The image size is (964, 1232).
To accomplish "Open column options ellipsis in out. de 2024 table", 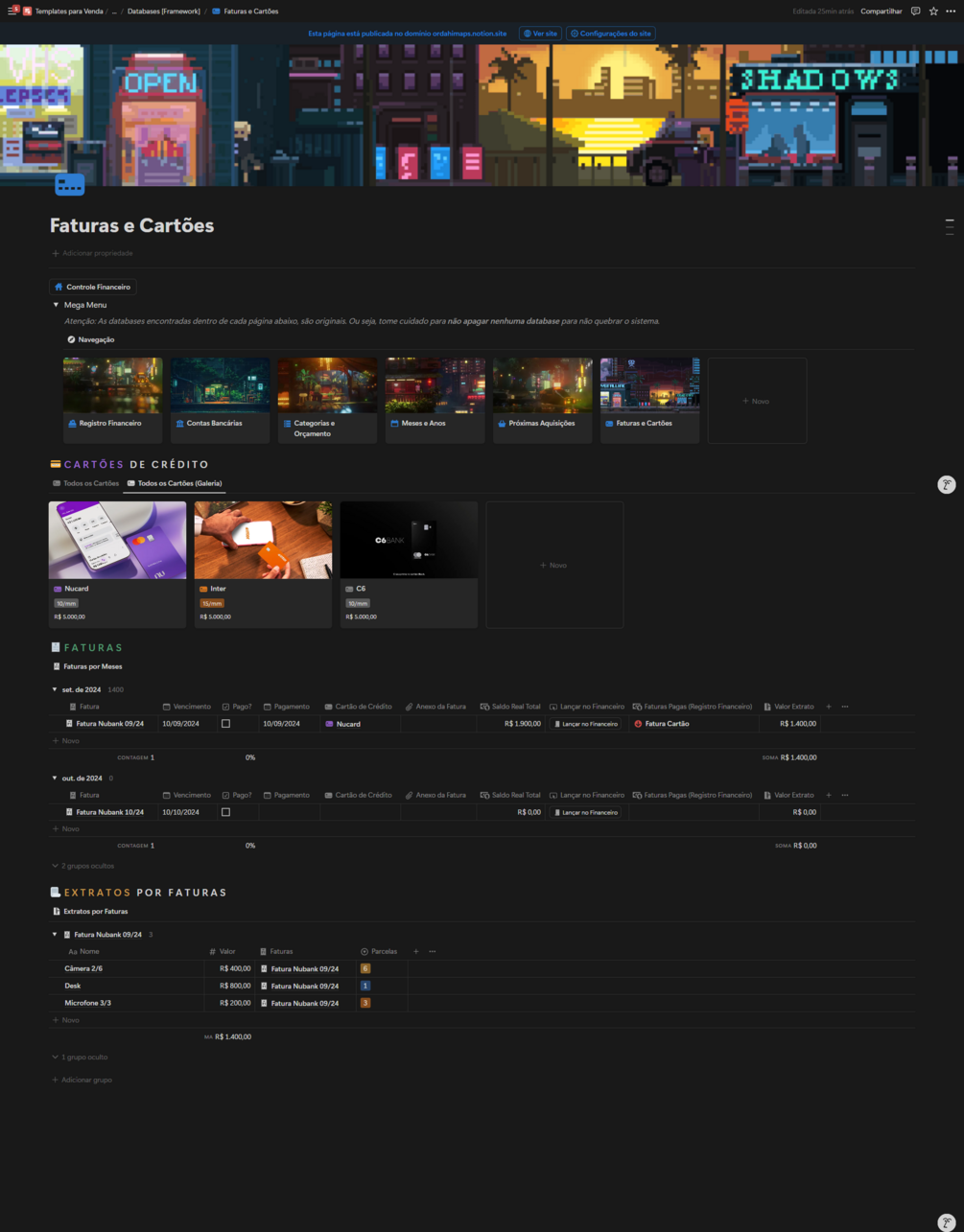I will pos(845,795).
